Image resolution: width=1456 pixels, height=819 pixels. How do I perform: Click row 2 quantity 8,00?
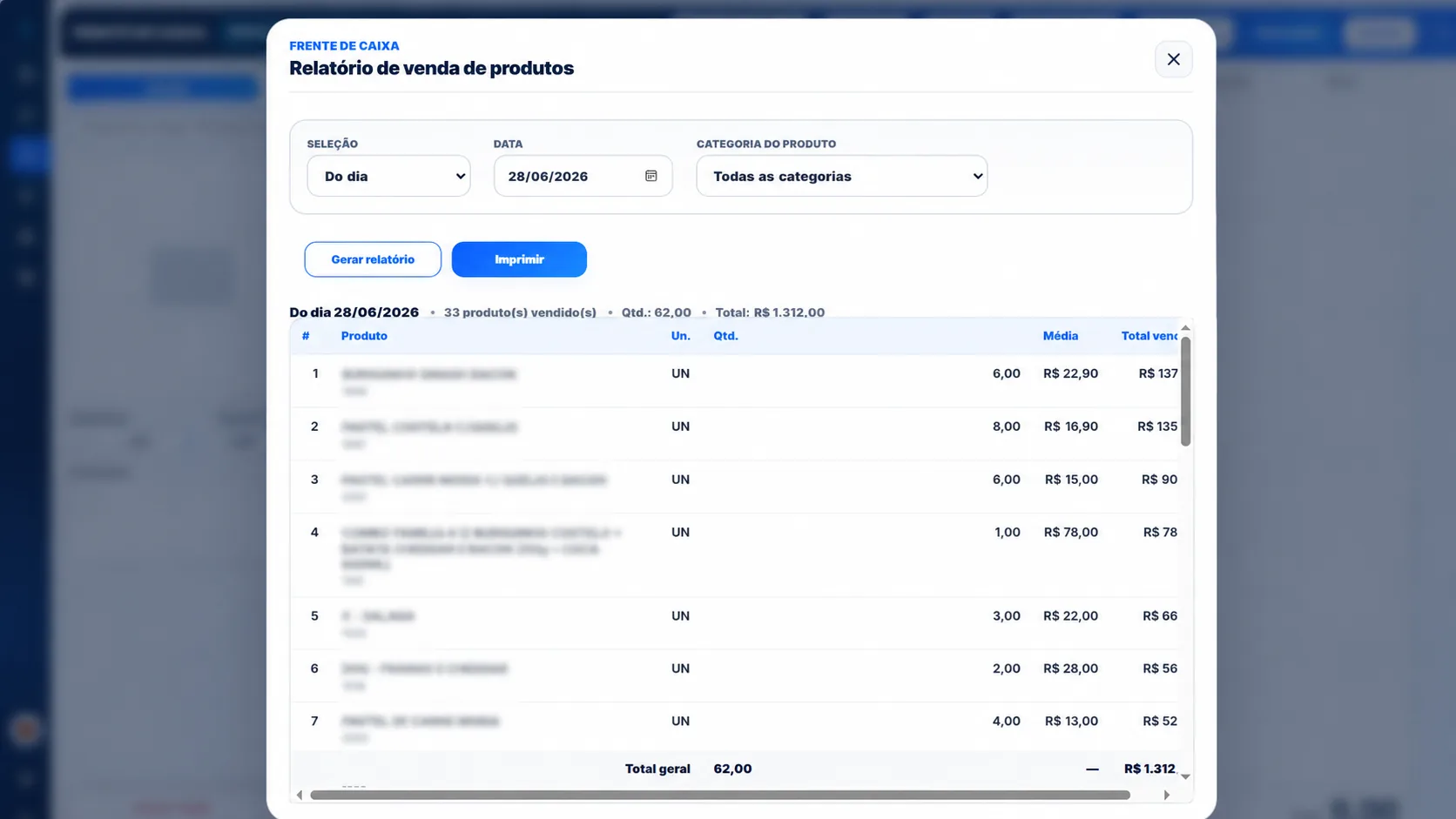coord(1006,426)
